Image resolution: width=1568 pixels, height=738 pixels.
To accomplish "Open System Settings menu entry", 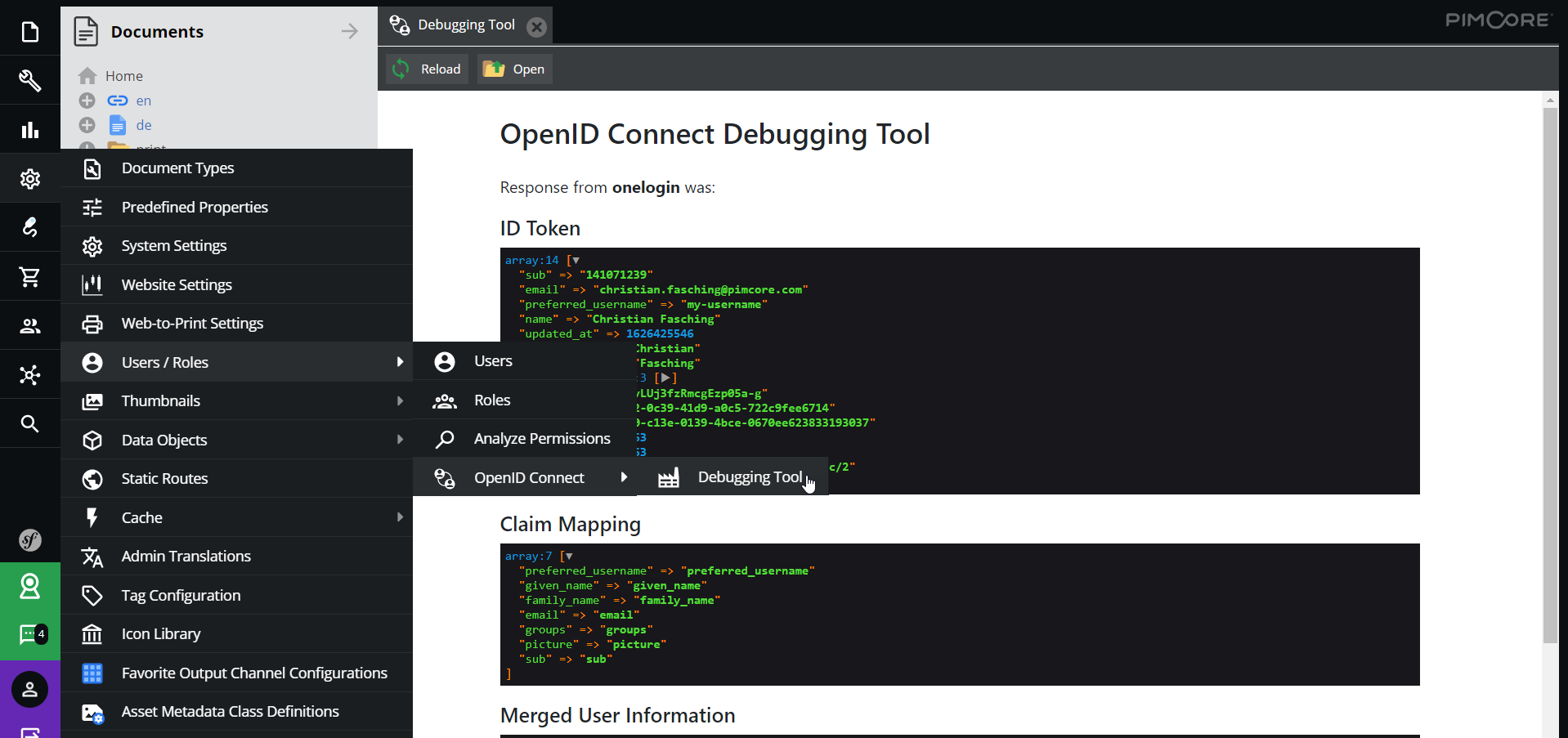I will (x=173, y=246).
